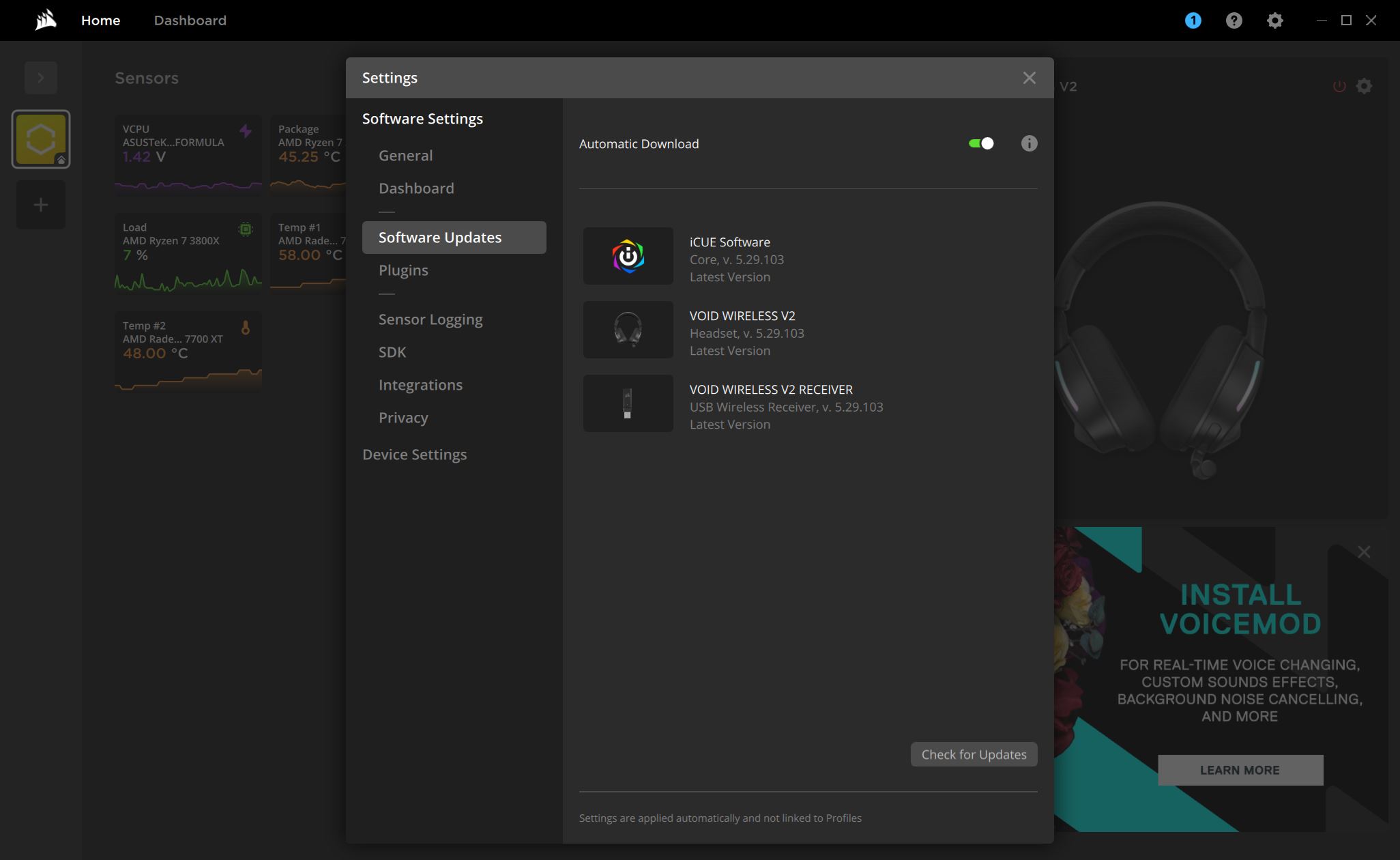1400x860 pixels.
Task: Switch to the Dashboard tab in top bar
Action: point(190,20)
